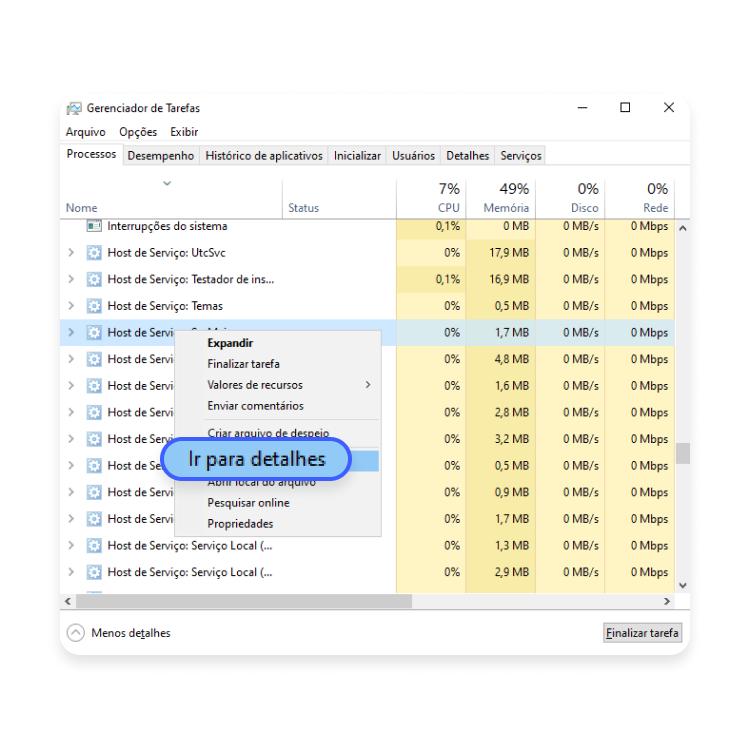
Task: Click the horizontal scrollbar left arrow
Action: [68, 601]
